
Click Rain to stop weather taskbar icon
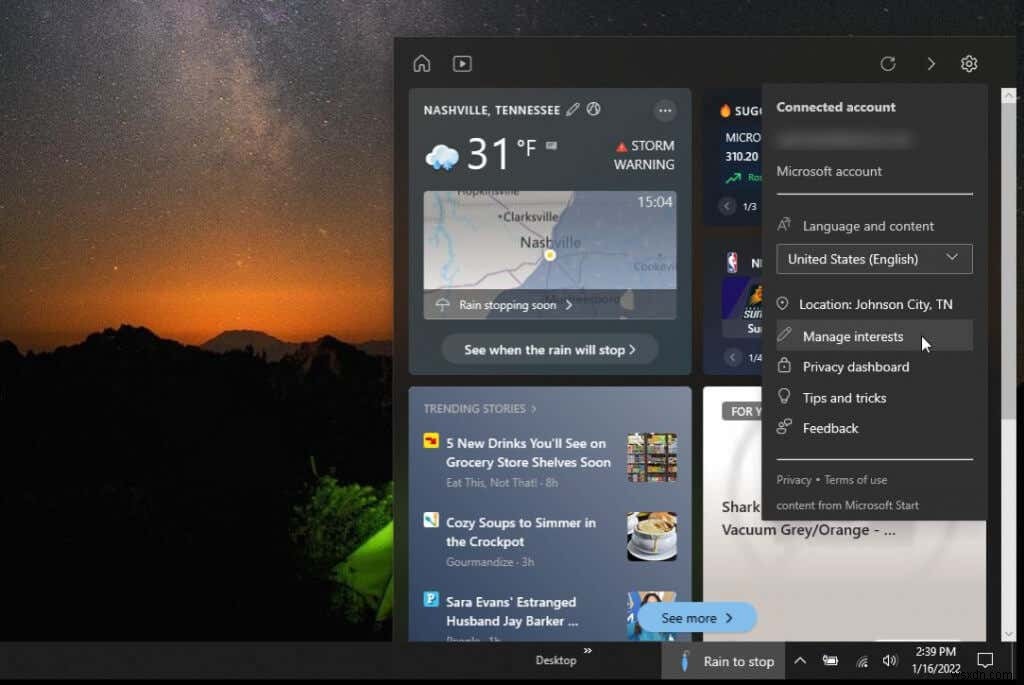coord(686,661)
